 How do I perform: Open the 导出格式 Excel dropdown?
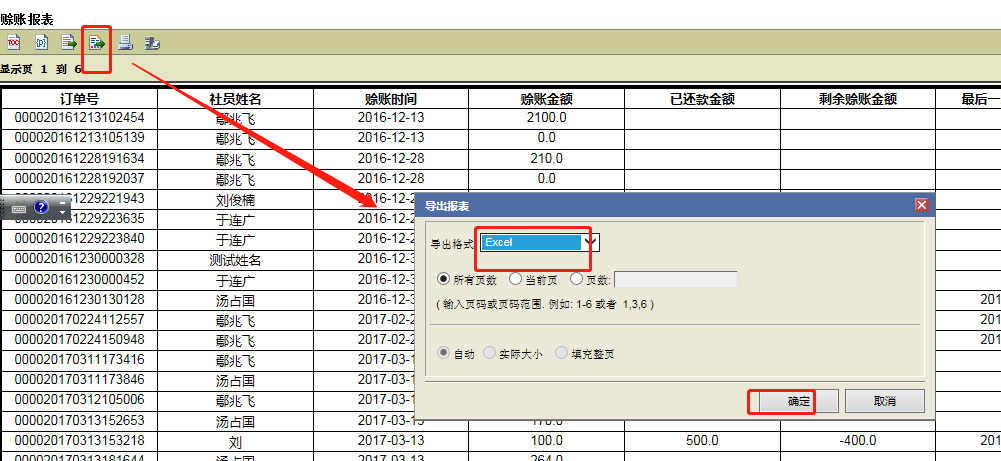[539, 243]
